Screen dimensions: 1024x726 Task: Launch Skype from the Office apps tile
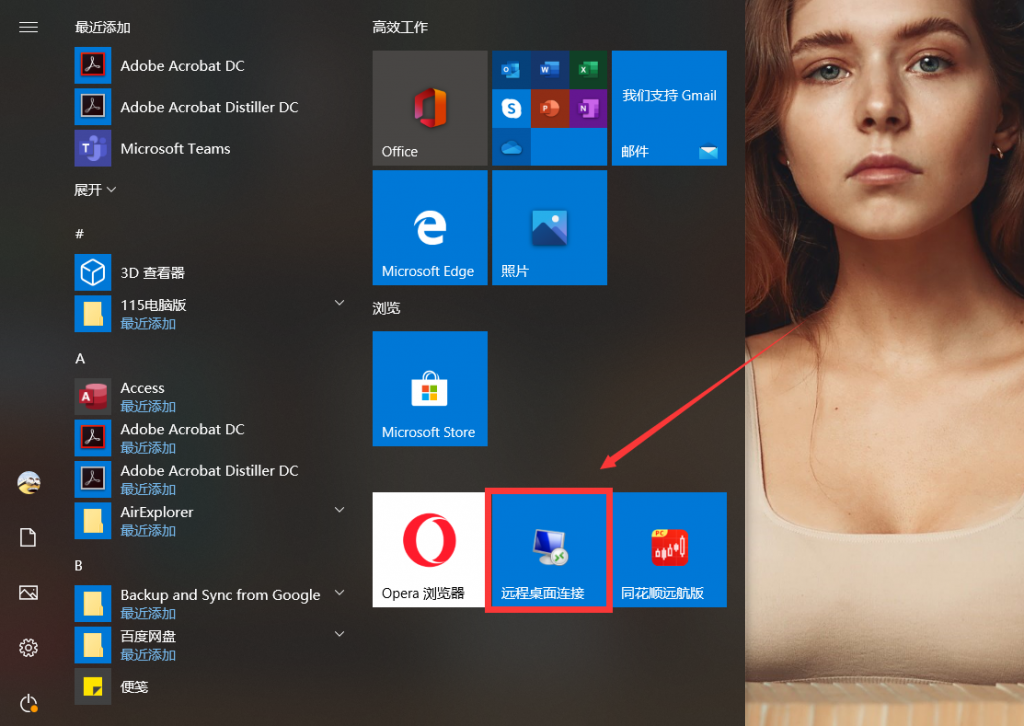click(511, 108)
